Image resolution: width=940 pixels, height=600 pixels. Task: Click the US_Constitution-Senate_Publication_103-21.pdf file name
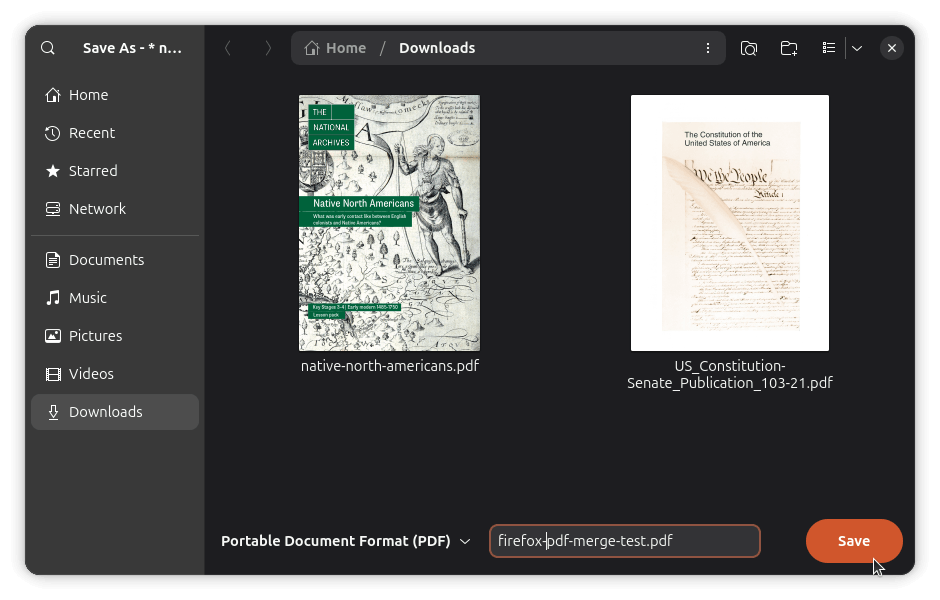[x=730, y=374]
